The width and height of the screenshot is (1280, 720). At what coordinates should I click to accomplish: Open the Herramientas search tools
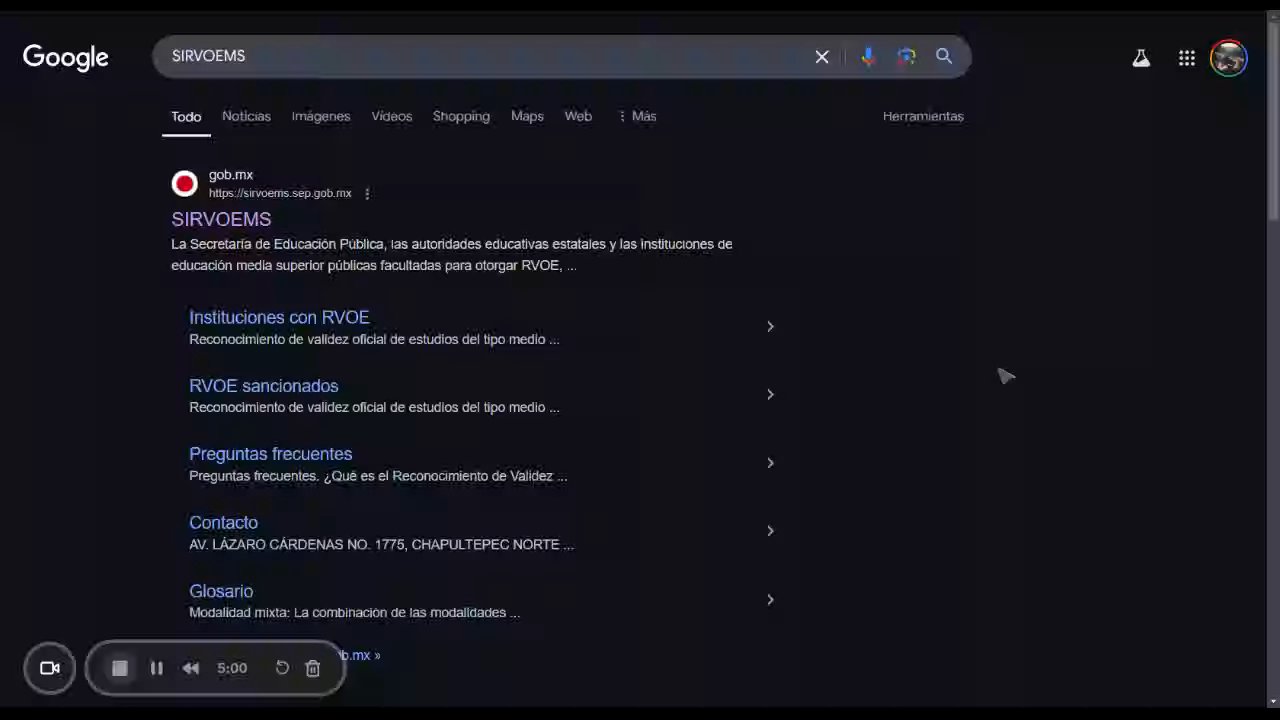click(923, 116)
